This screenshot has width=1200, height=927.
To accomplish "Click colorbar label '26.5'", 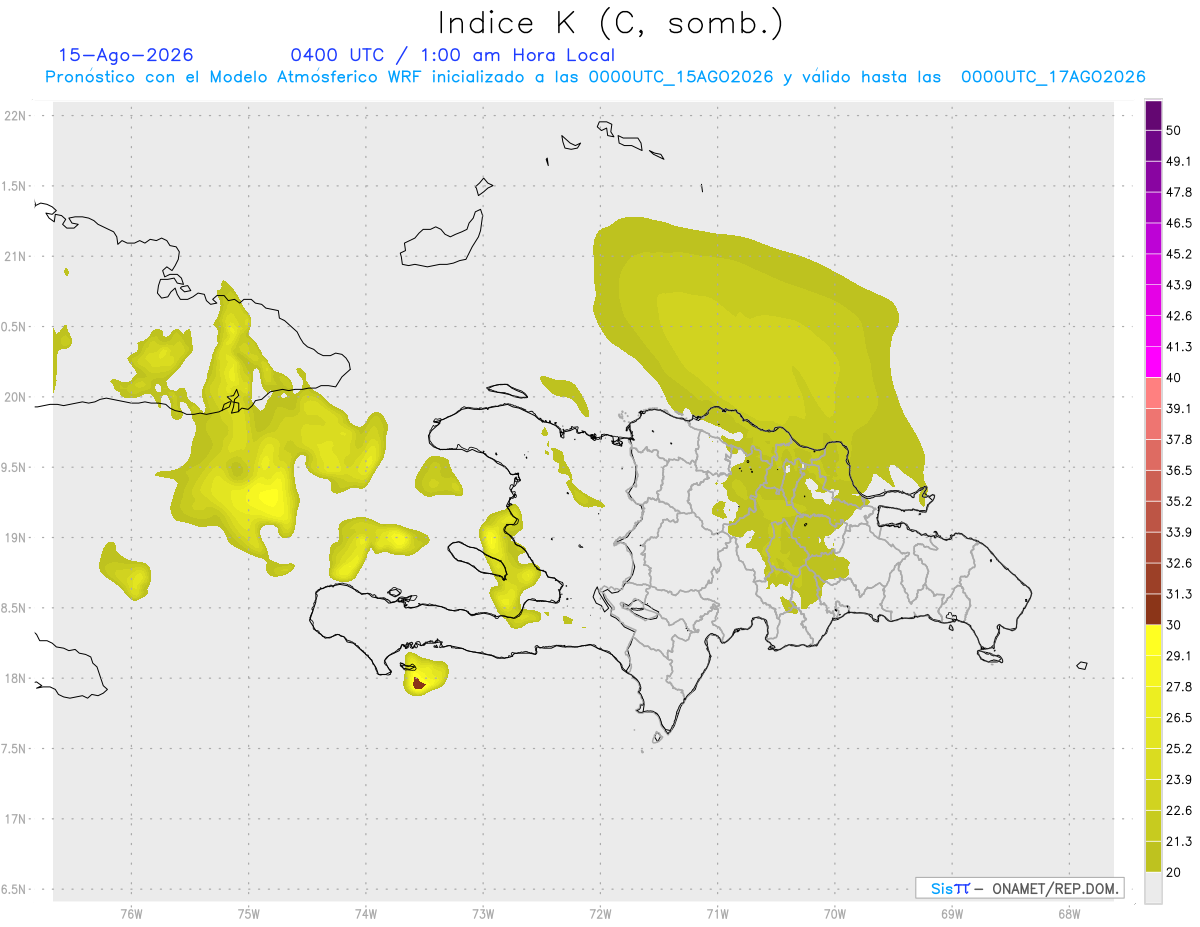I will pyautogui.click(x=1179, y=717).
